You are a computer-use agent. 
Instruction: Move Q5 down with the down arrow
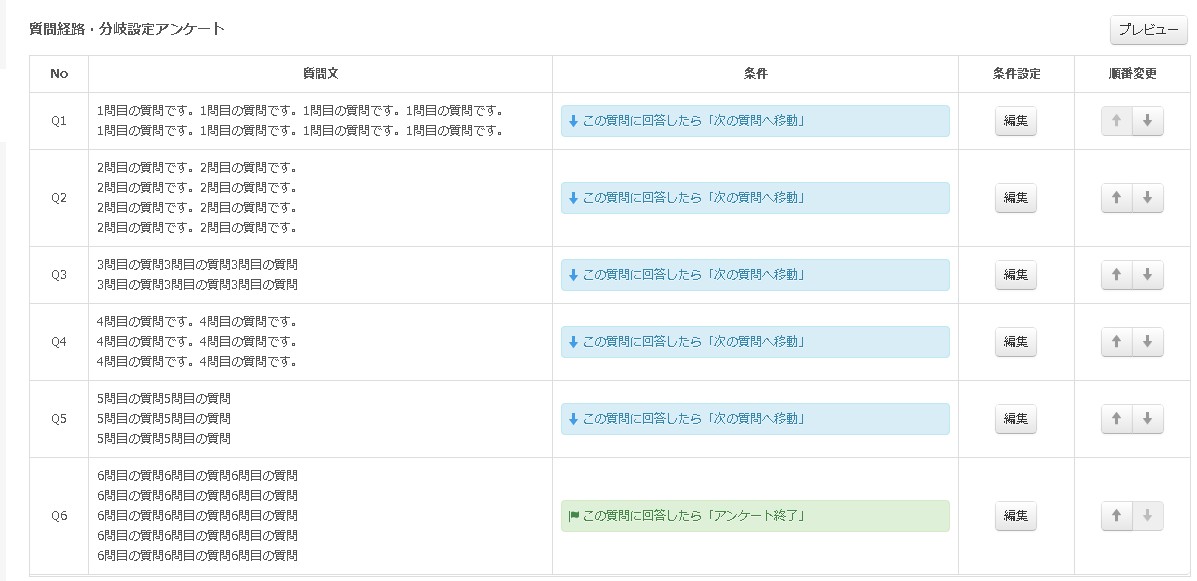point(1147,419)
